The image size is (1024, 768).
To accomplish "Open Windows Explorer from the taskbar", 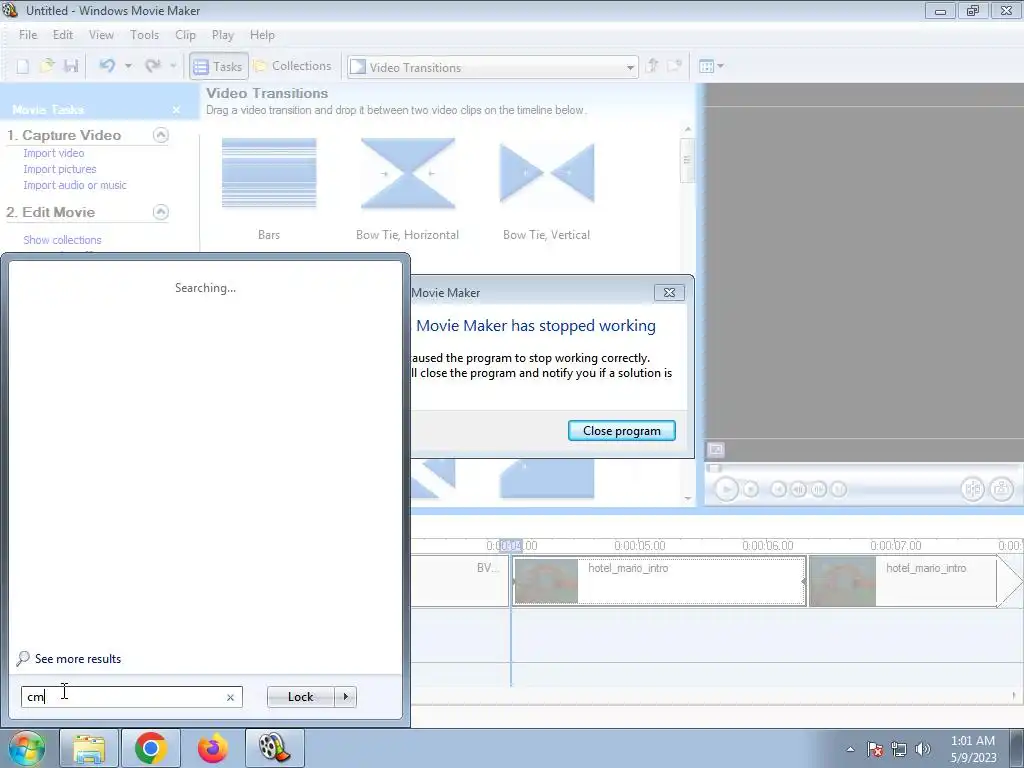I will coord(89,748).
